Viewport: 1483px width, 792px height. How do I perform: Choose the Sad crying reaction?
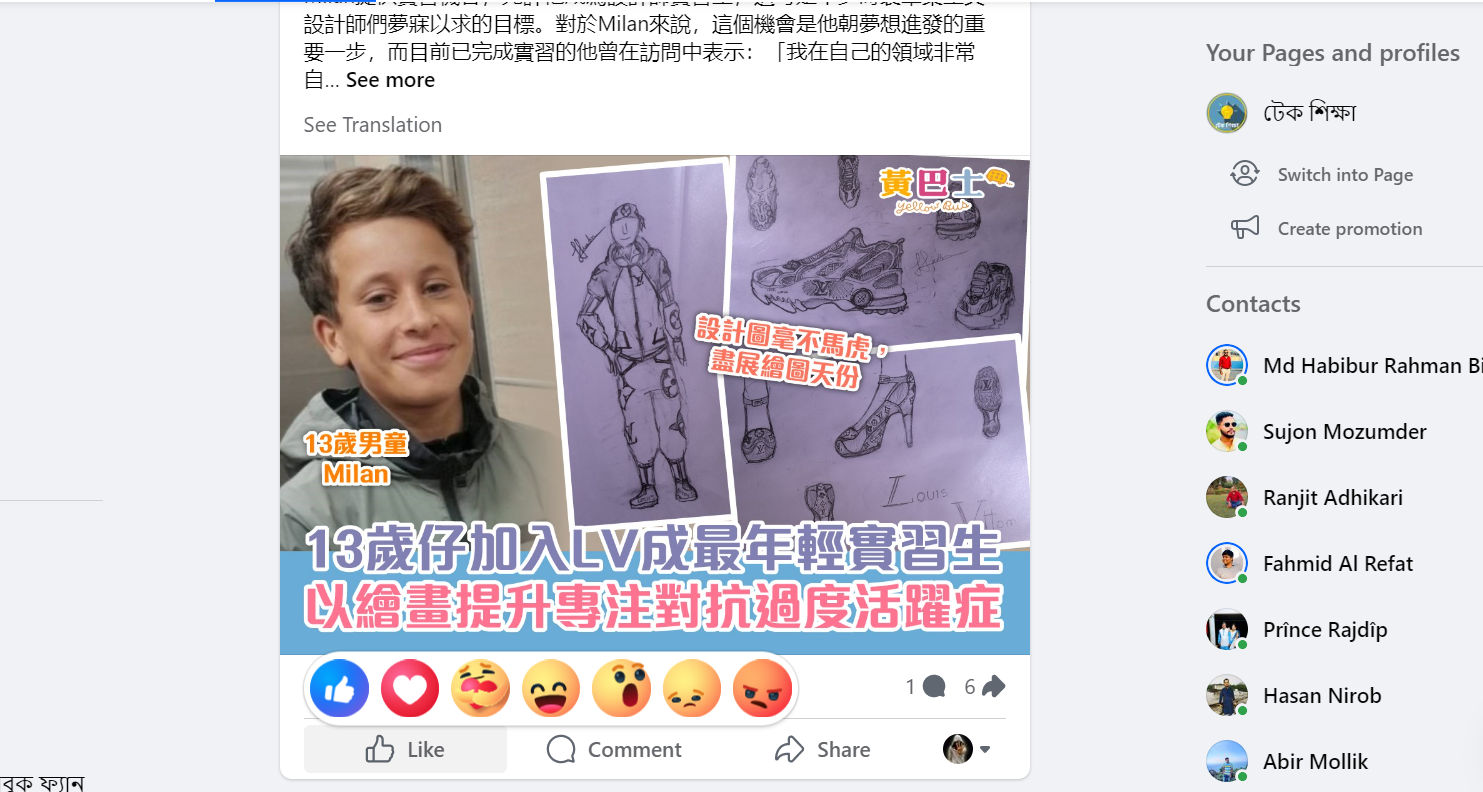tap(692, 688)
